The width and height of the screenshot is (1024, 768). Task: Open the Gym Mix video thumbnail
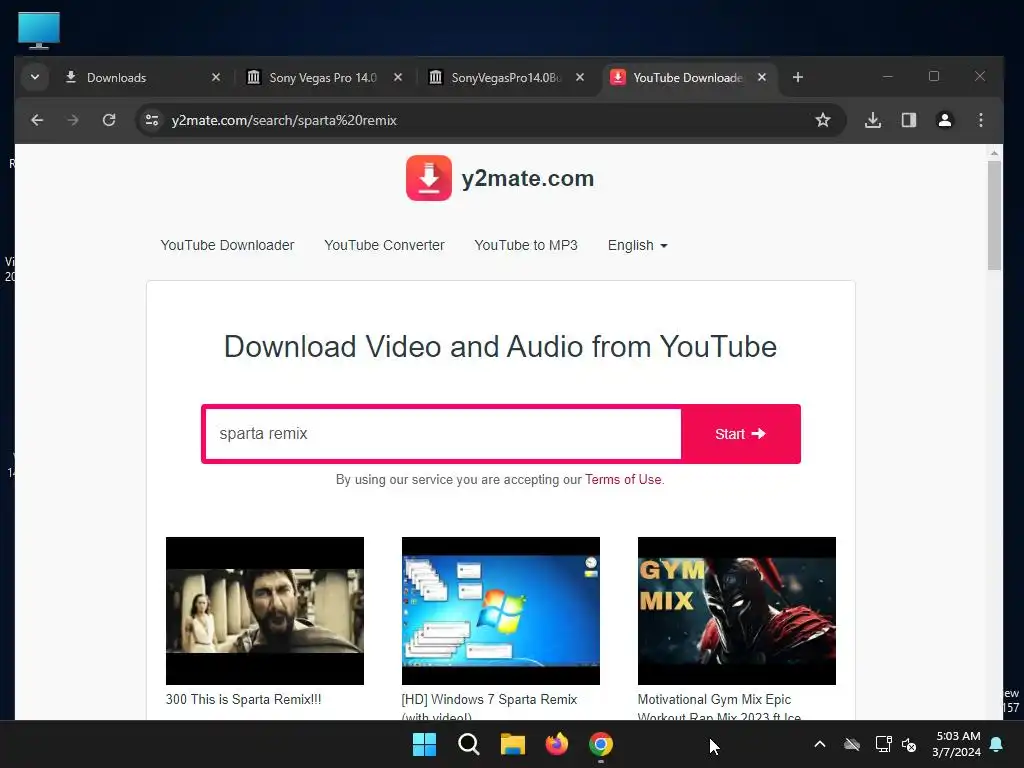(x=737, y=611)
